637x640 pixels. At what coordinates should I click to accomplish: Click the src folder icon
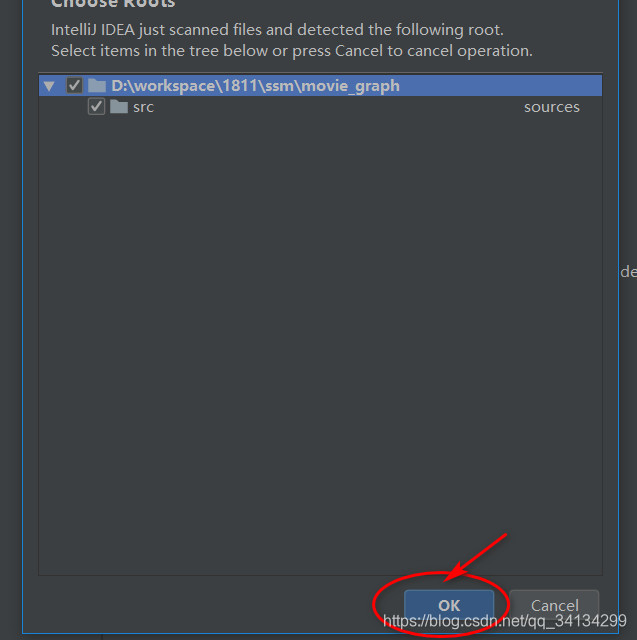tap(119, 107)
